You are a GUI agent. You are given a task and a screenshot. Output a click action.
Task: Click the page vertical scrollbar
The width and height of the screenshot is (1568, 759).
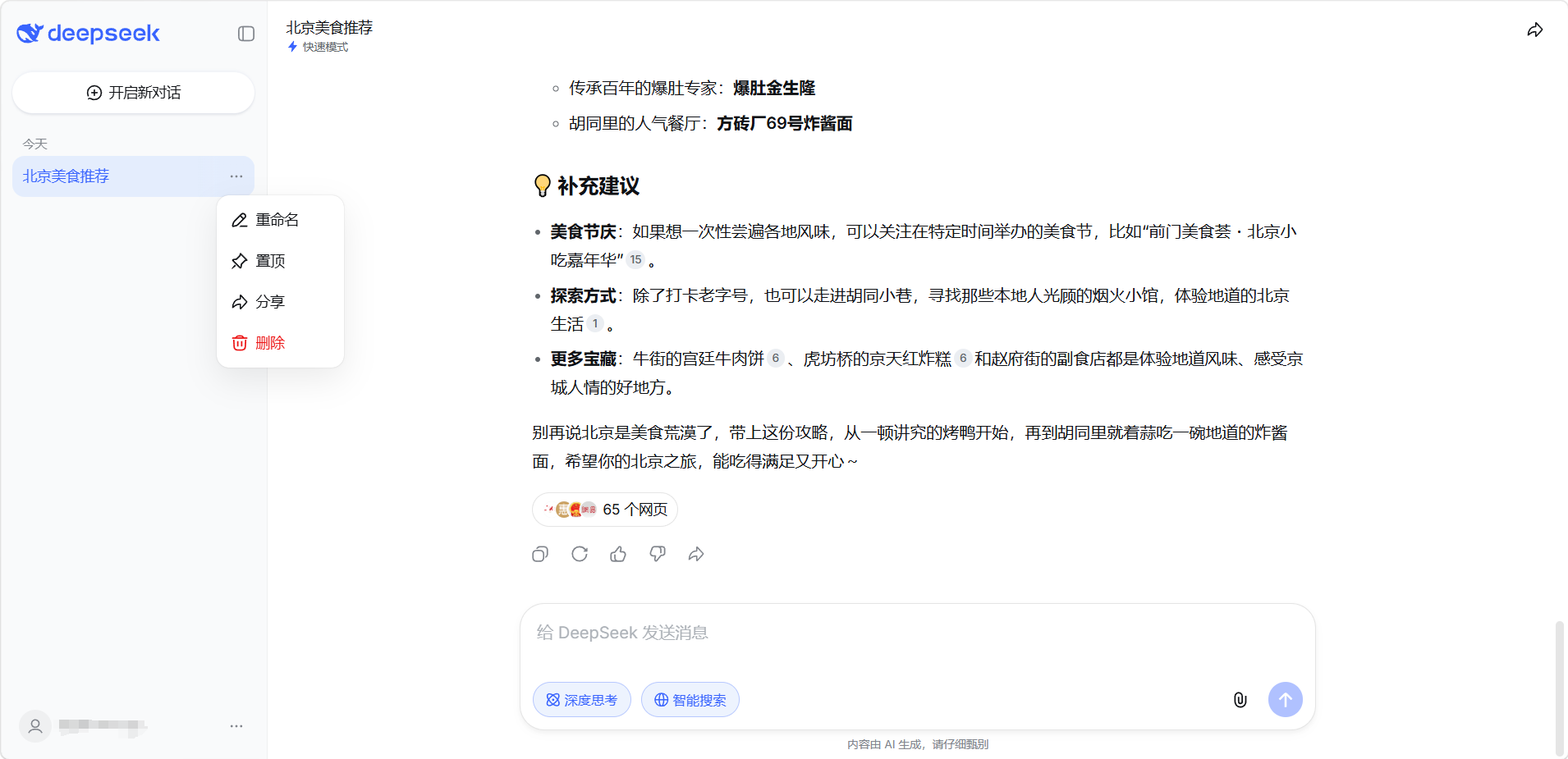(1559, 688)
